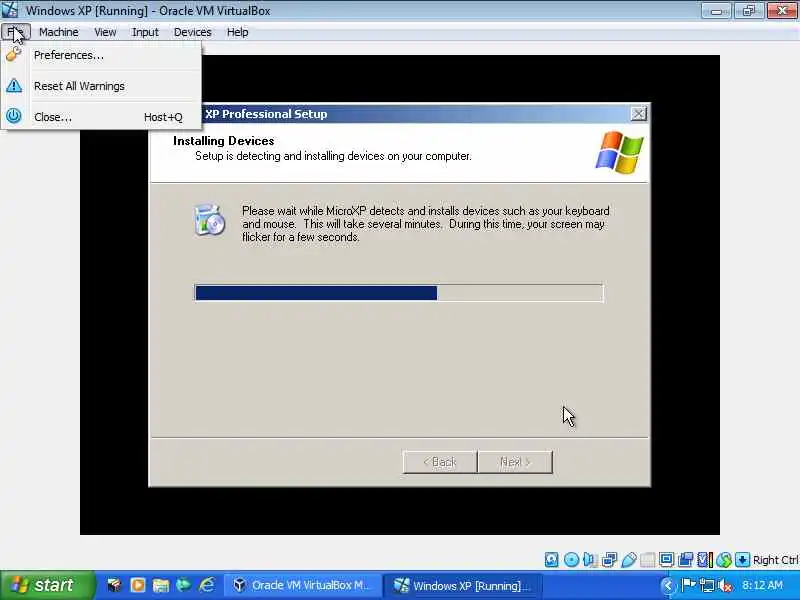This screenshot has width=800, height=600.
Task: Open the folder icon in quick launch
Action: point(161,585)
